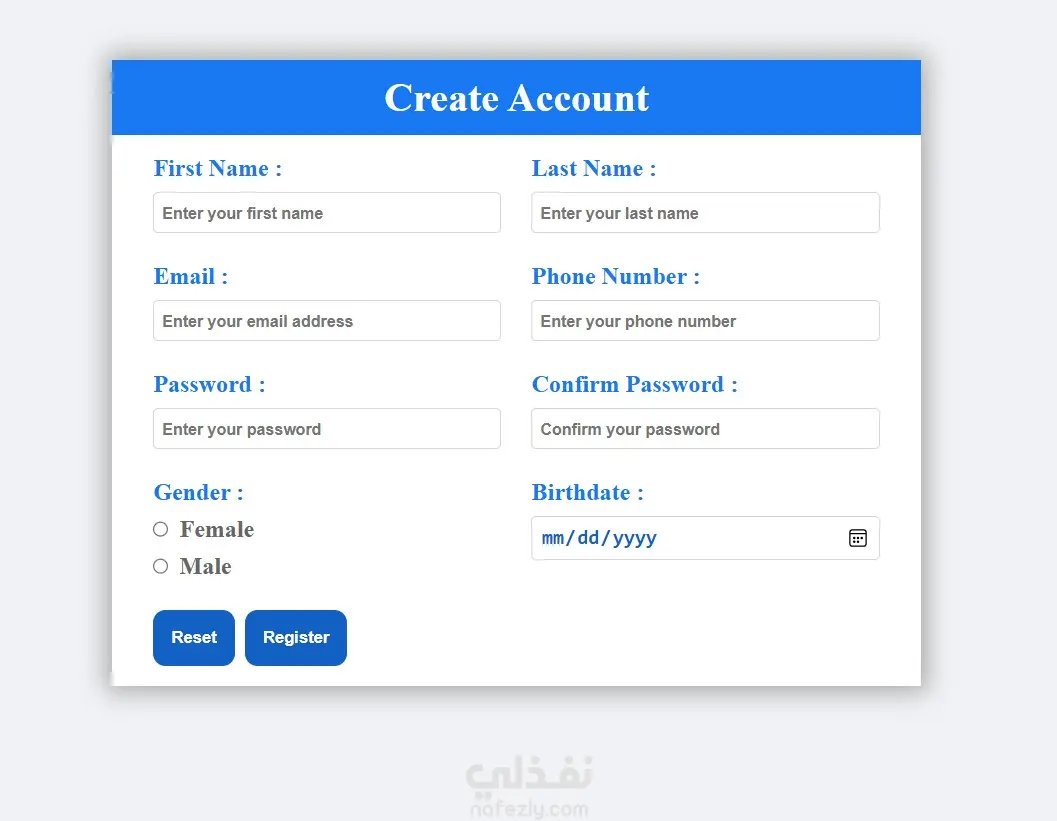The image size is (1057, 821).
Task: Click into the last name field
Action: [x=705, y=213]
